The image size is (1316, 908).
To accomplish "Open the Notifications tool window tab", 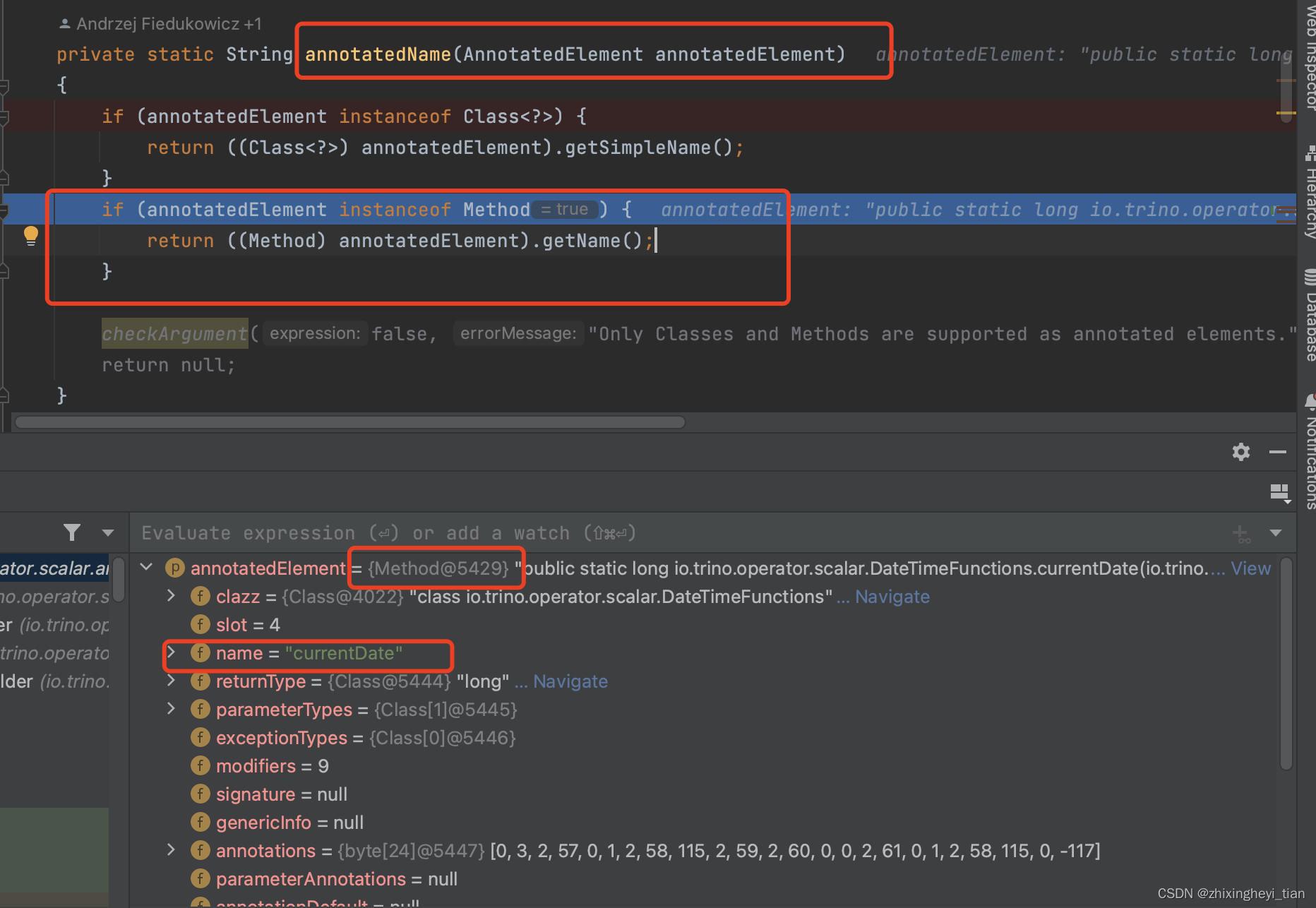I will click(x=1310, y=453).
